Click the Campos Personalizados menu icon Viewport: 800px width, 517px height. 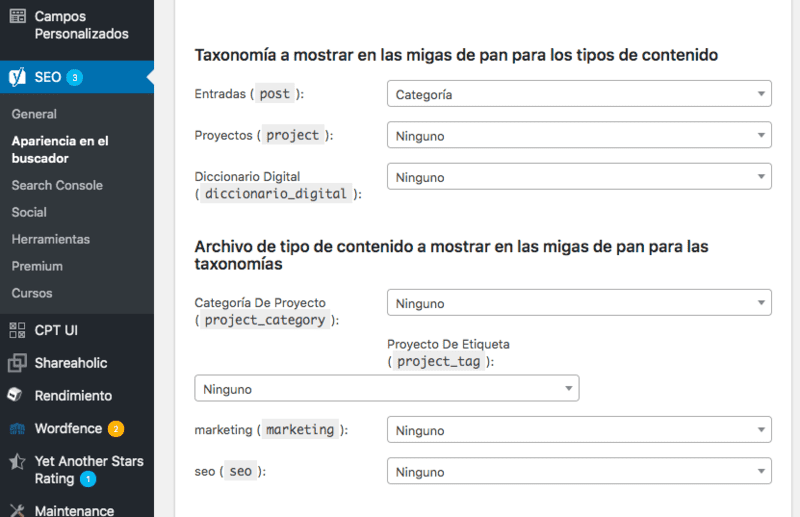click(x=17, y=17)
